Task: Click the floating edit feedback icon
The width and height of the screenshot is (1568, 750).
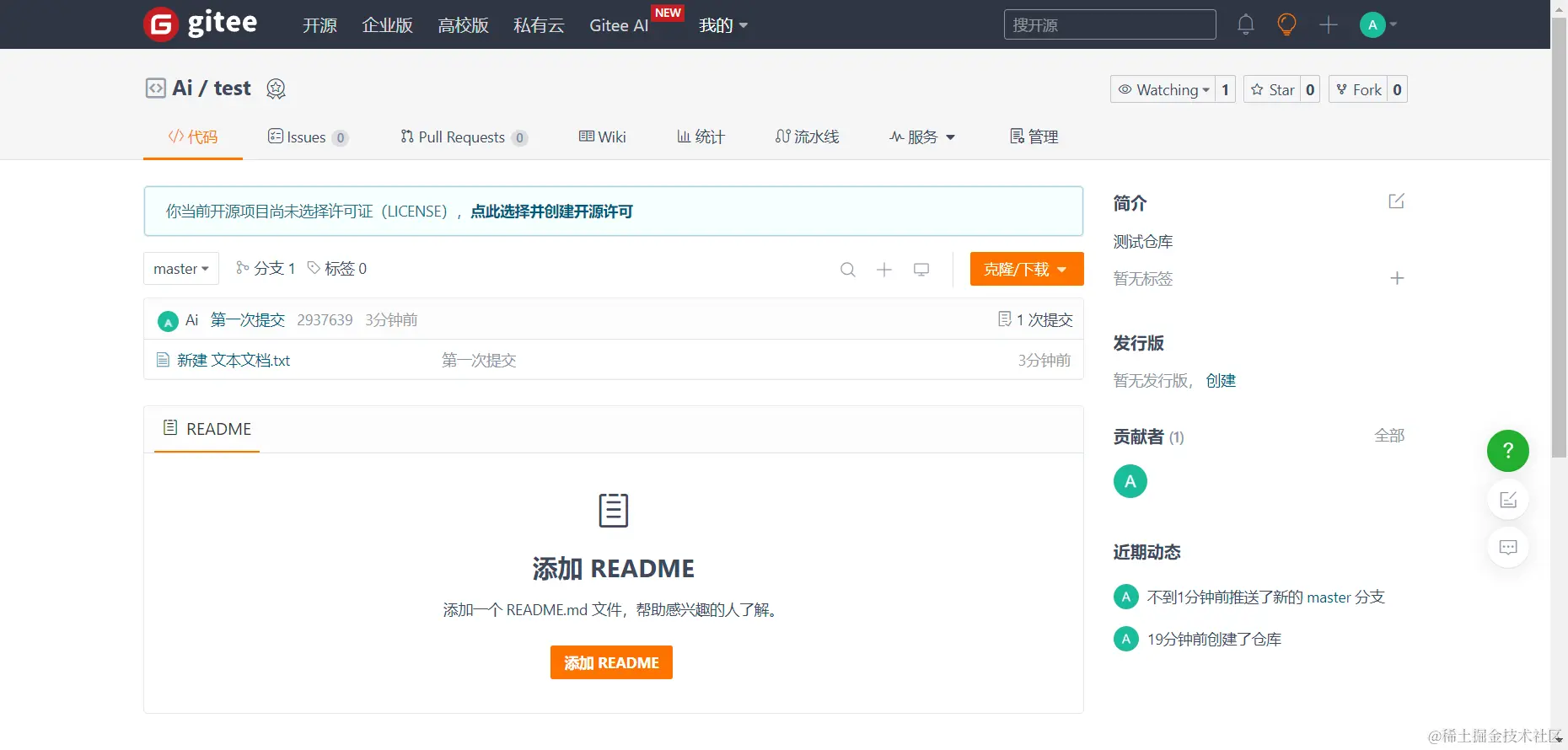Action: pyautogui.click(x=1508, y=500)
